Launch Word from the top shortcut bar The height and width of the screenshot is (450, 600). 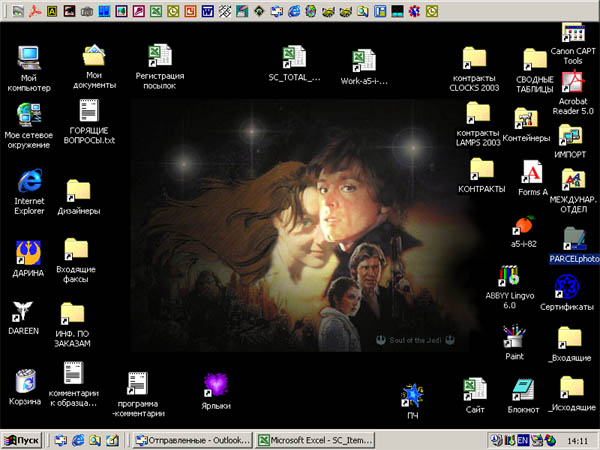[207, 11]
